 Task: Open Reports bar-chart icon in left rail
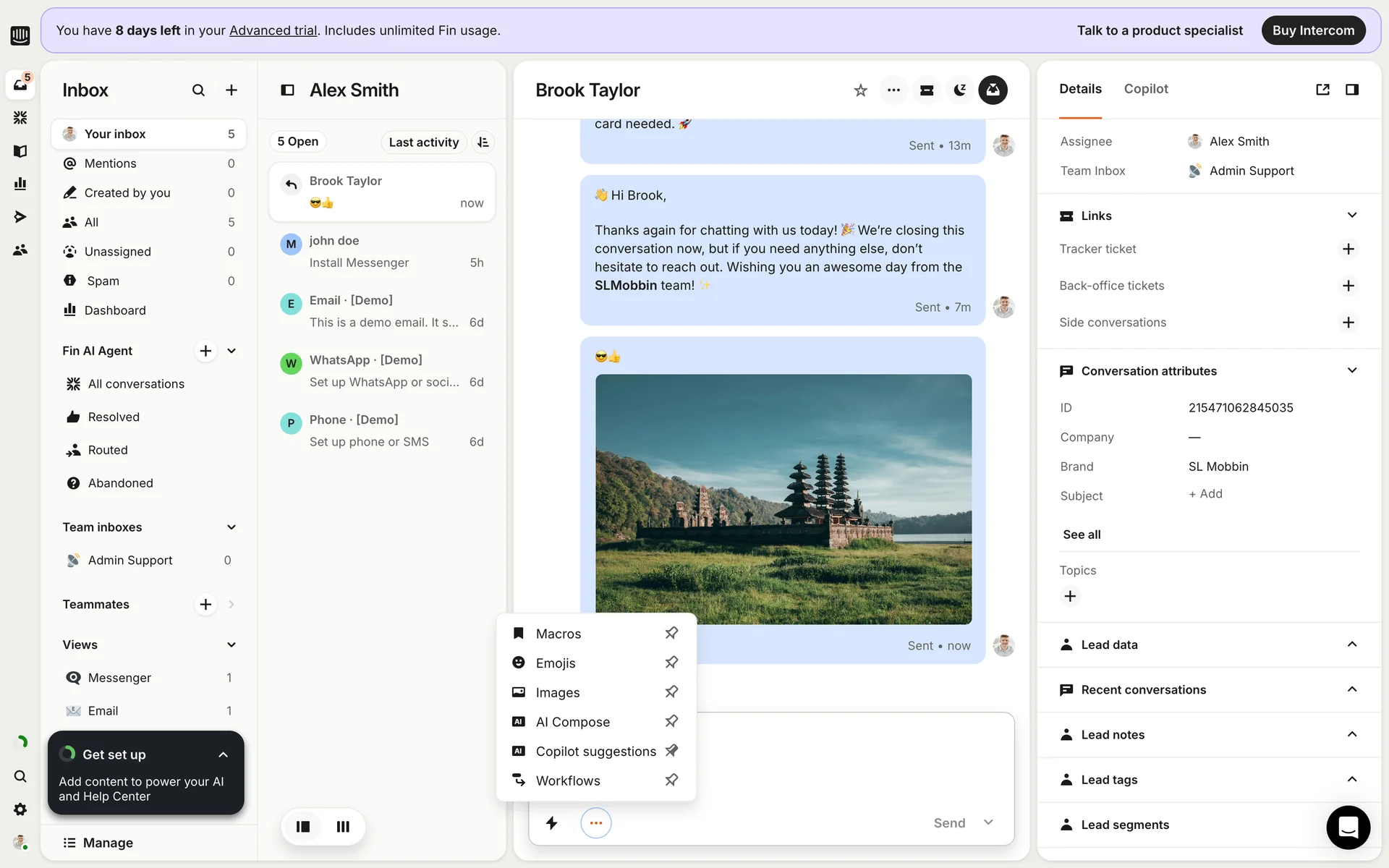coord(20,184)
